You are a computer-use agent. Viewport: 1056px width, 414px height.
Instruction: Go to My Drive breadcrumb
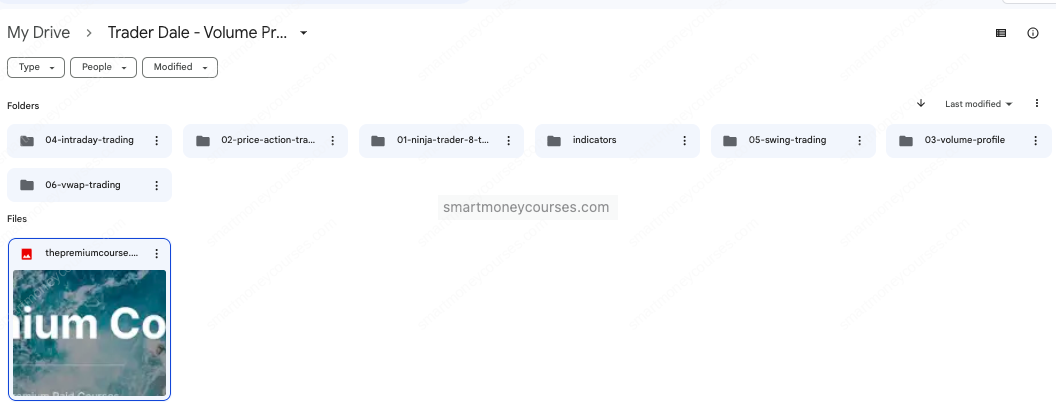[38, 33]
